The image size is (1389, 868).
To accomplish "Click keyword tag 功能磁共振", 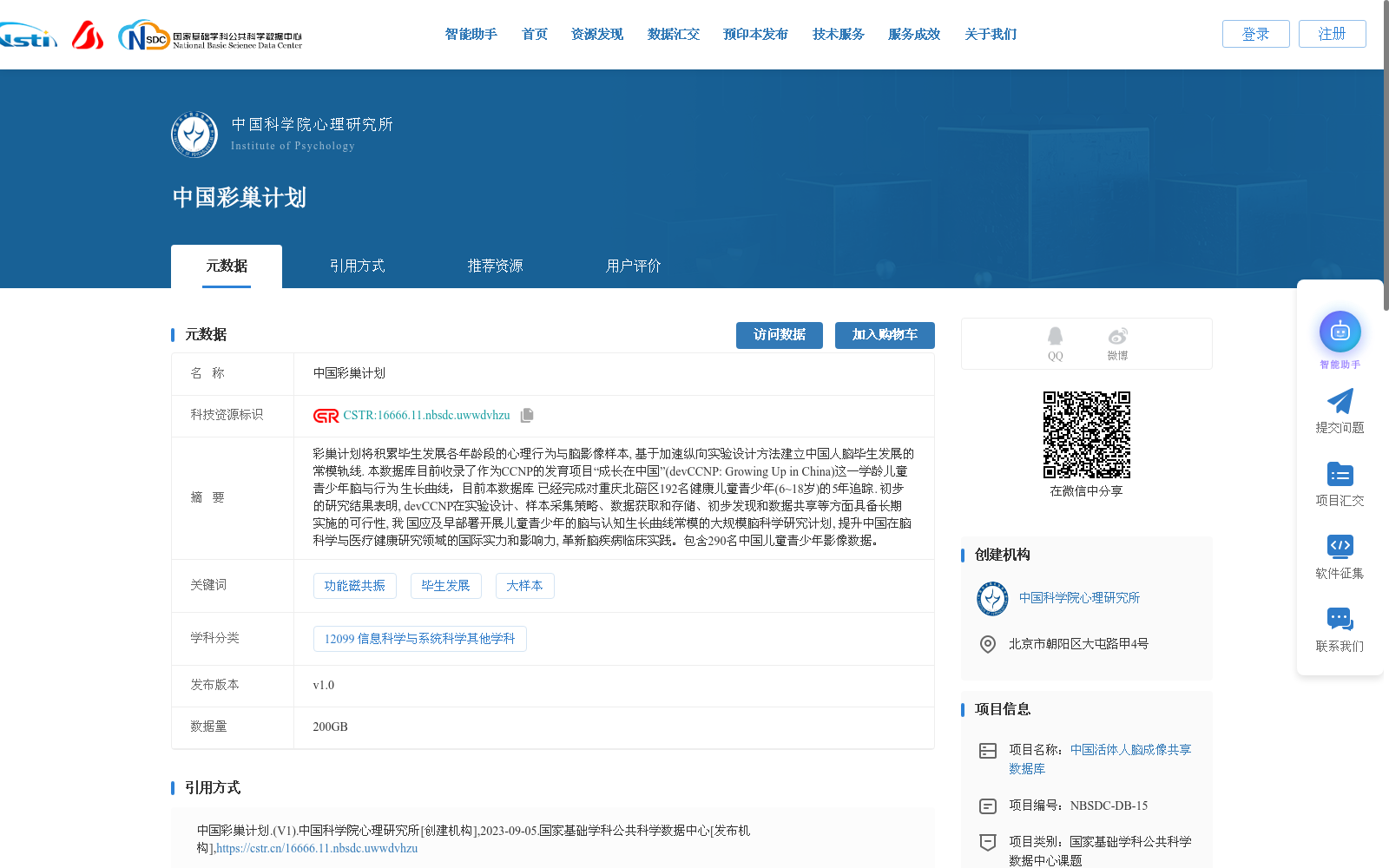I will 355,586.
